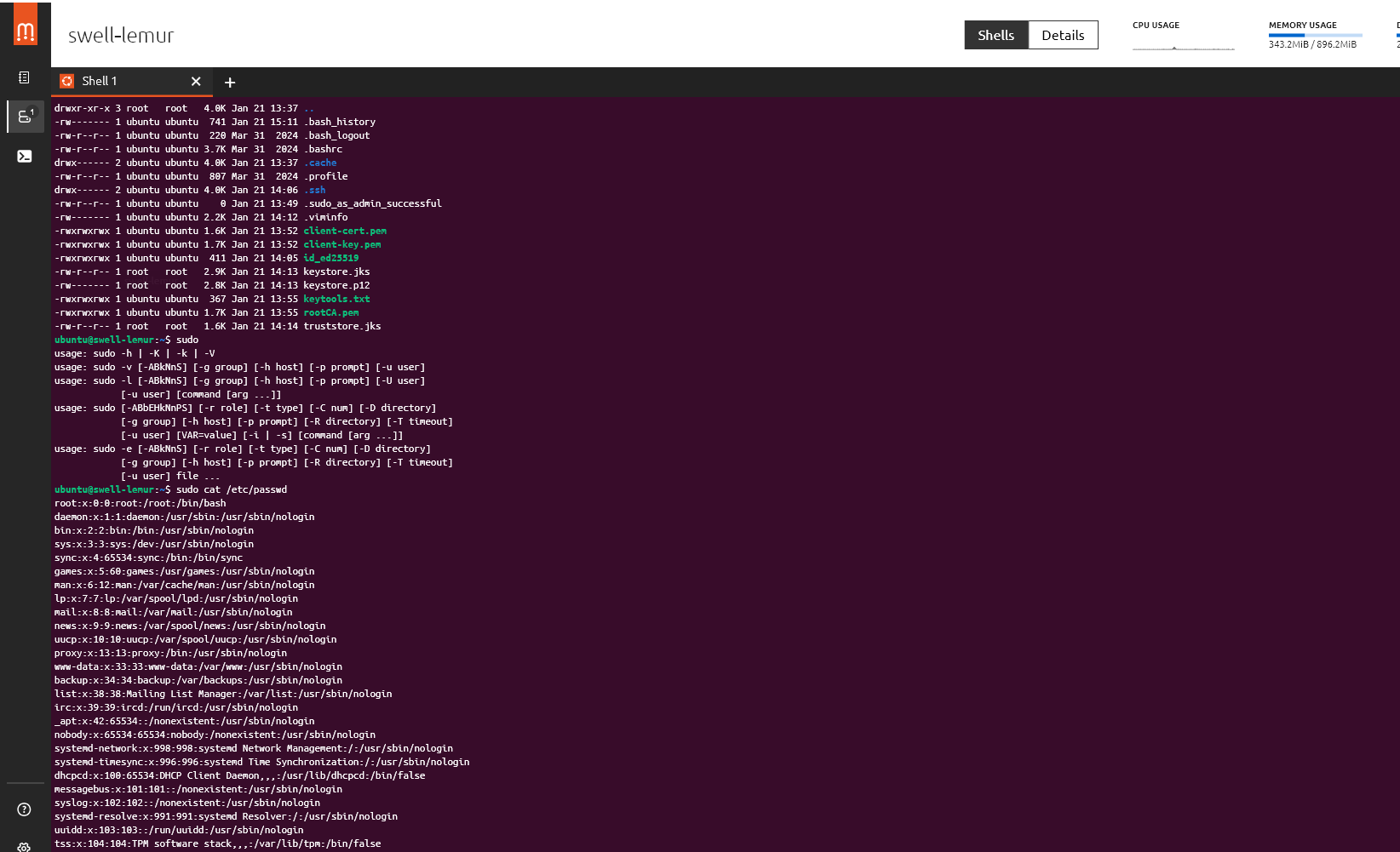Click the keystore.p12 file name
Viewport: 1400px width, 852px height.
[337, 285]
